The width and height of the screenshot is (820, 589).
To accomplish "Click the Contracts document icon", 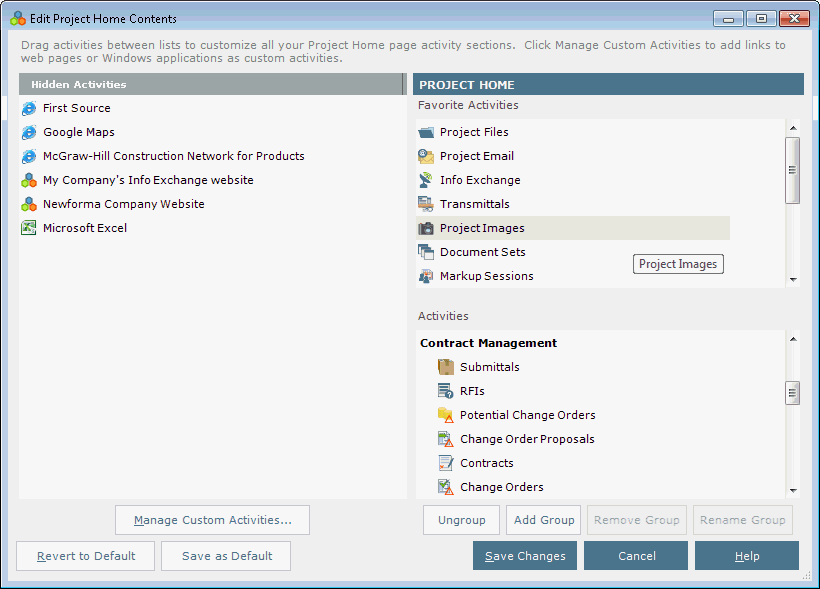I will 446,463.
